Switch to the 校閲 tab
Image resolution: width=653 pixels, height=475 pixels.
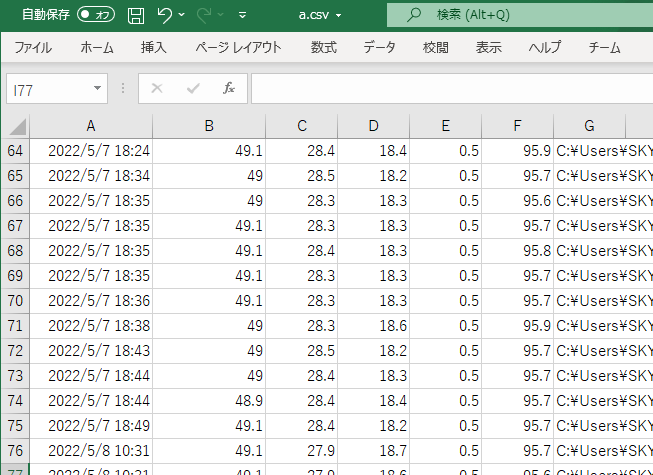click(x=436, y=47)
